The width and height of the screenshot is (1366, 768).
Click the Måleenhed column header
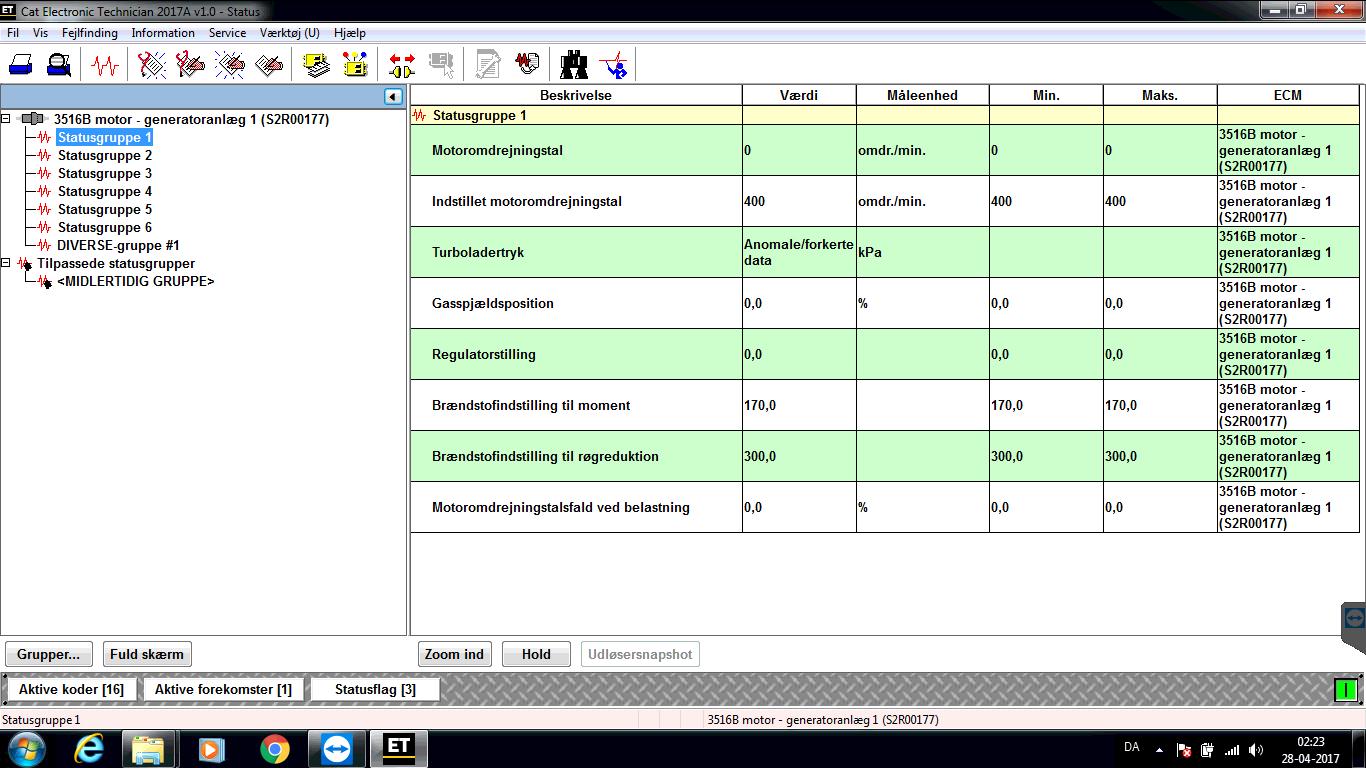[922, 95]
